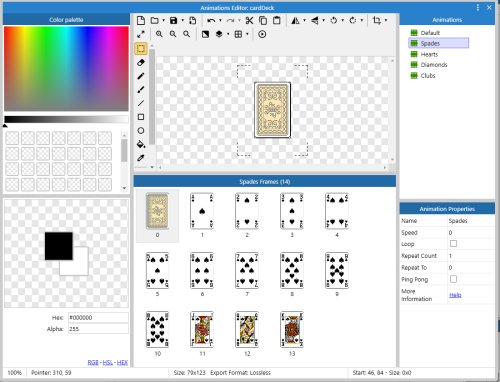Enable the Ping Pong checkbox
500x382 pixels.
[453, 279]
